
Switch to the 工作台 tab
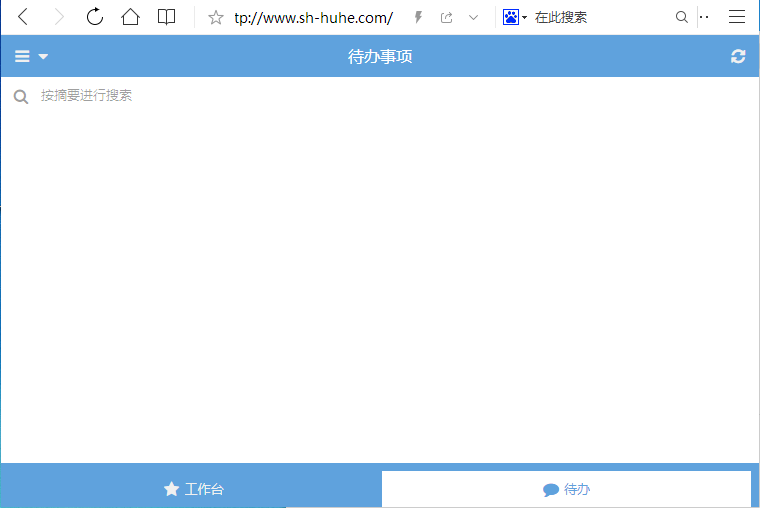193,489
